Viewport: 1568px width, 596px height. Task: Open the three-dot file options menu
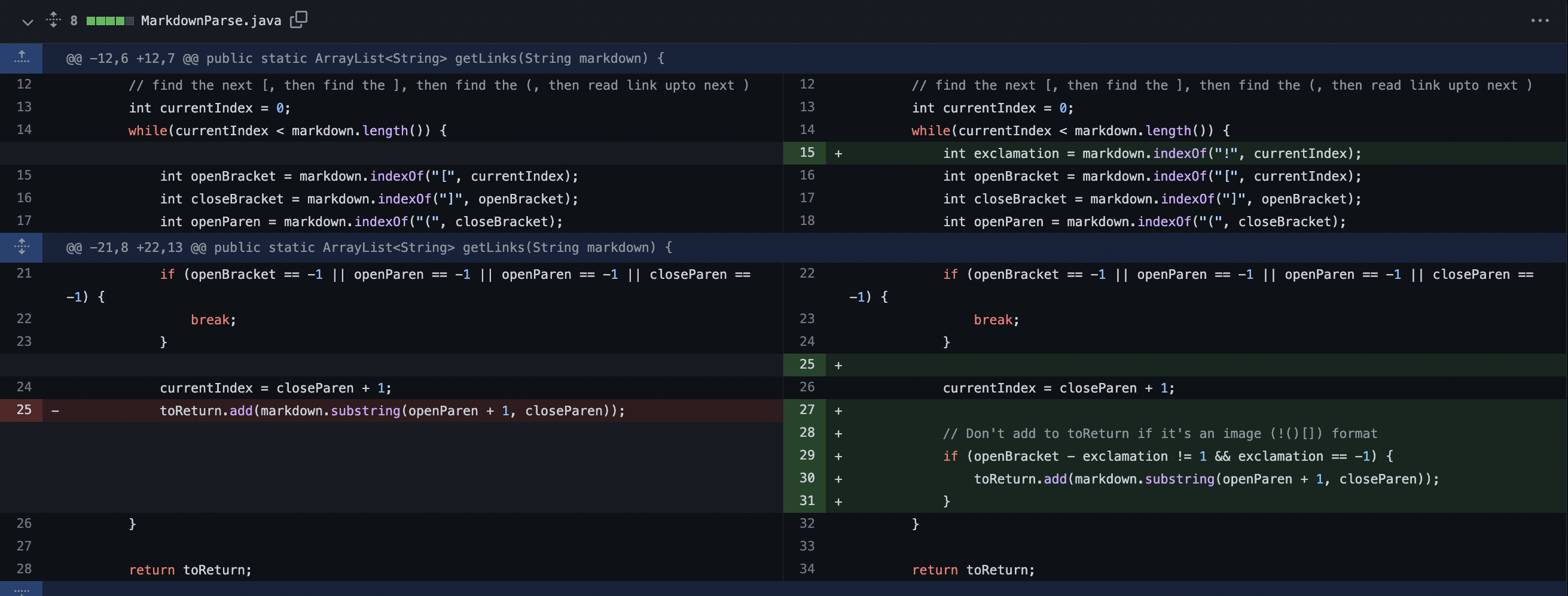point(1539,21)
